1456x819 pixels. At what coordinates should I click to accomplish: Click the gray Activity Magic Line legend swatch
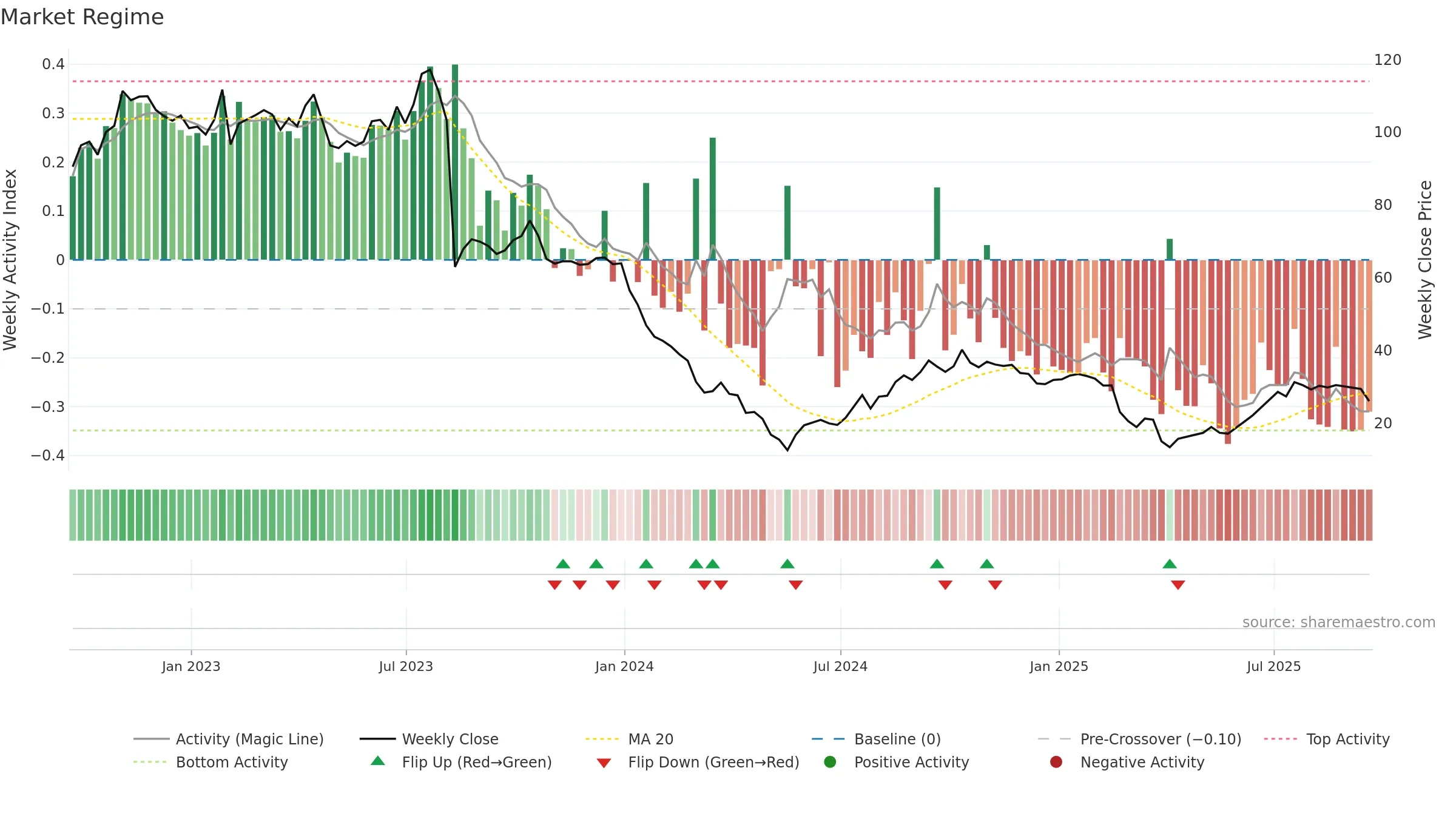(x=151, y=739)
